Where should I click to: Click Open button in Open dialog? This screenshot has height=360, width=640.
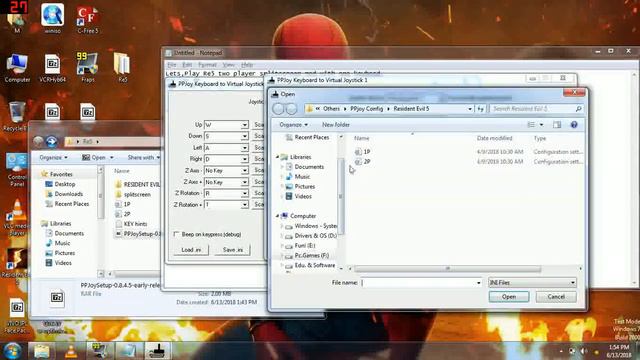509,297
